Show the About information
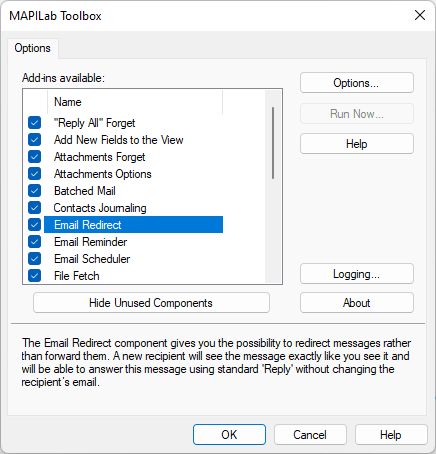Viewport: 436px width, 454px height. tap(357, 303)
